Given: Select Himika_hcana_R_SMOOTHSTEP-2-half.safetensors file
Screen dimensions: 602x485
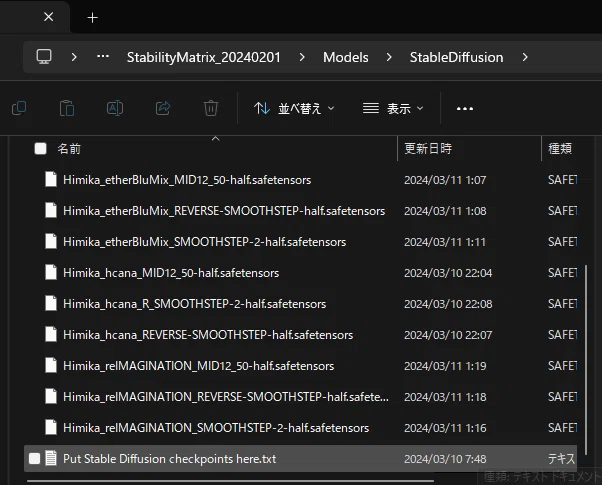Looking at the screenshot, I should click(x=195, y=304).
